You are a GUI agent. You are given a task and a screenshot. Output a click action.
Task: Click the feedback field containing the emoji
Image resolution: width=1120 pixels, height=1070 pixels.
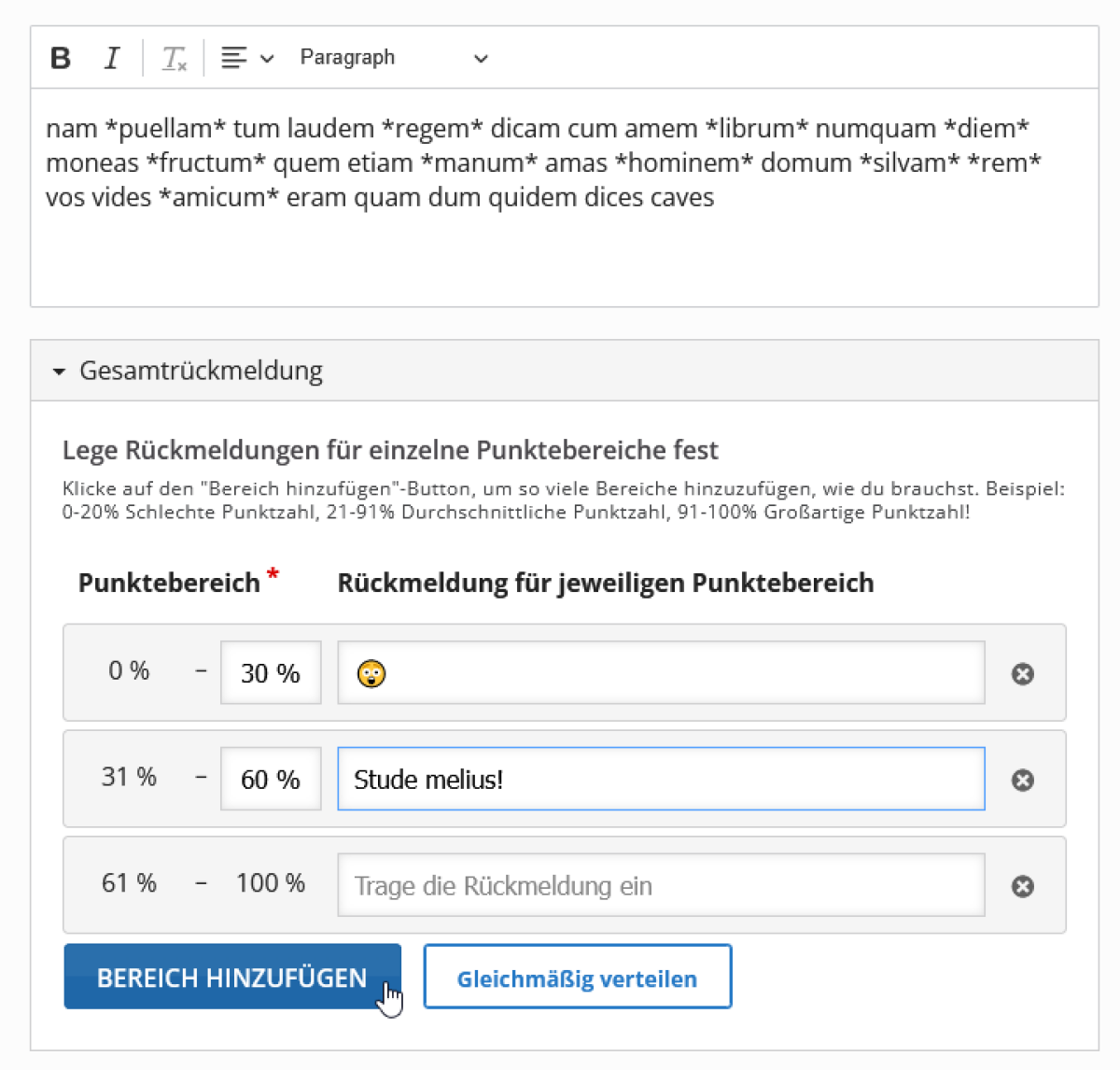click(661, 673)
